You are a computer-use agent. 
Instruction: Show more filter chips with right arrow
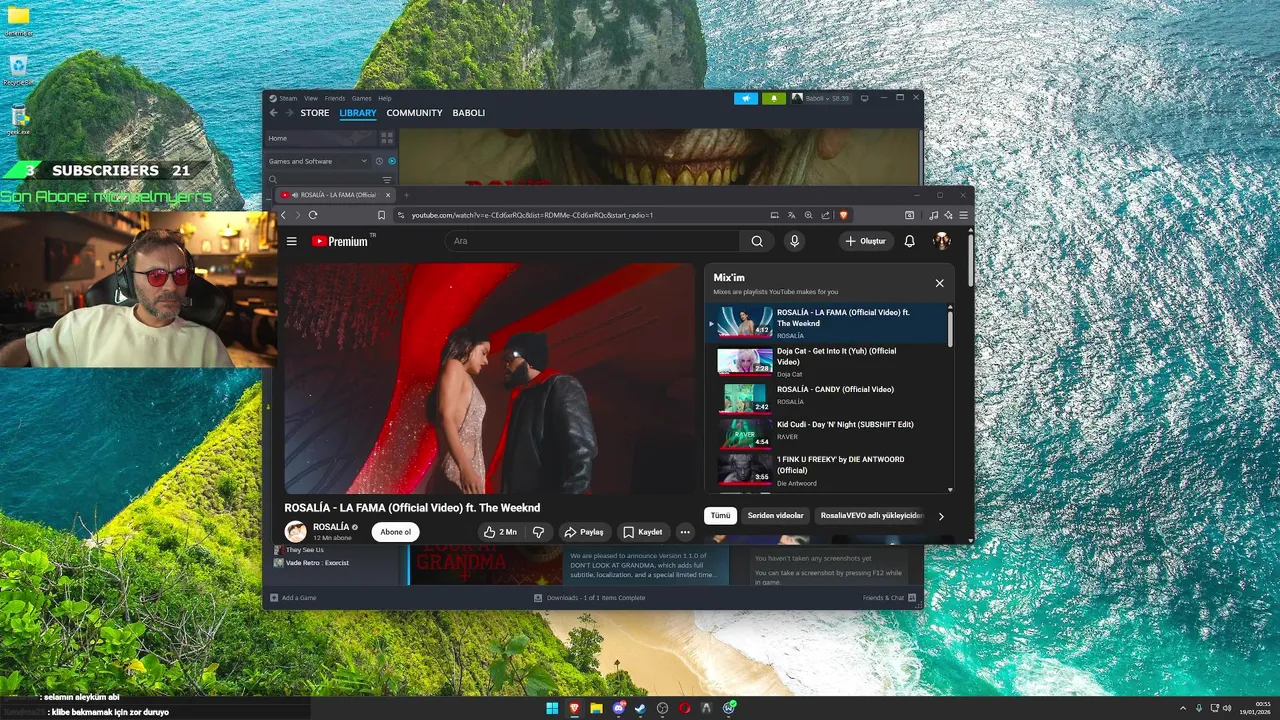[941, 516]
